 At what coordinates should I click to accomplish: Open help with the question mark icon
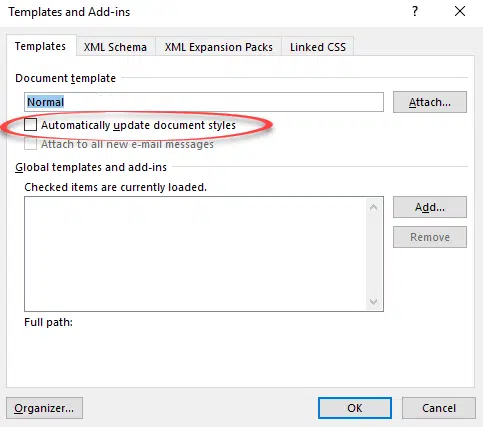coord(415,12)
